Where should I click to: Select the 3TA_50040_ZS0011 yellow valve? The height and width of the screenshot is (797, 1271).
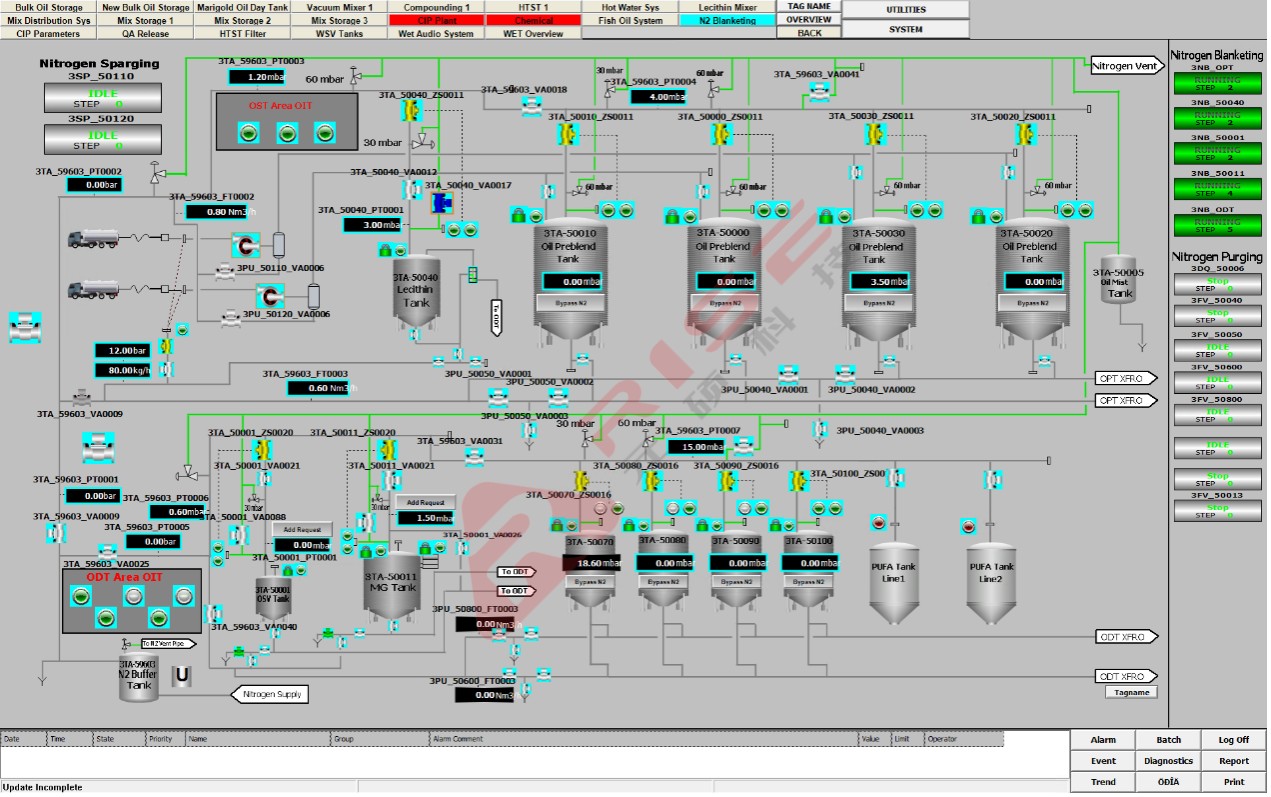[x=409, y=111]
